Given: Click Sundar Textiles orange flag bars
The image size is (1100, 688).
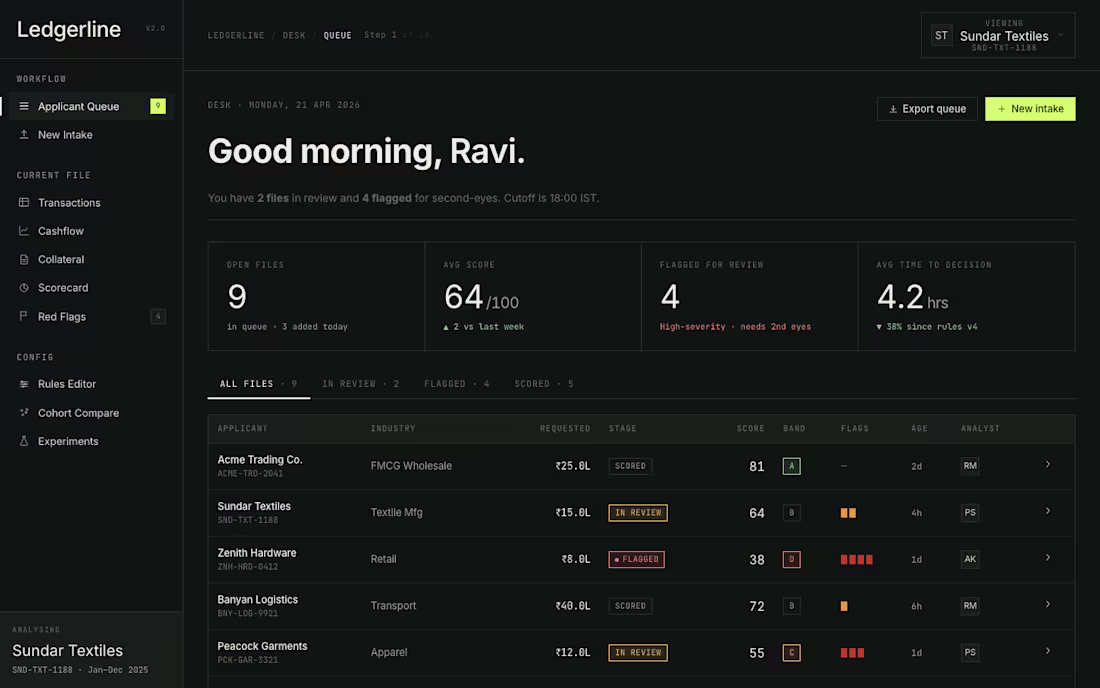Looking at the screenshot, I should [x=848, y=513].
